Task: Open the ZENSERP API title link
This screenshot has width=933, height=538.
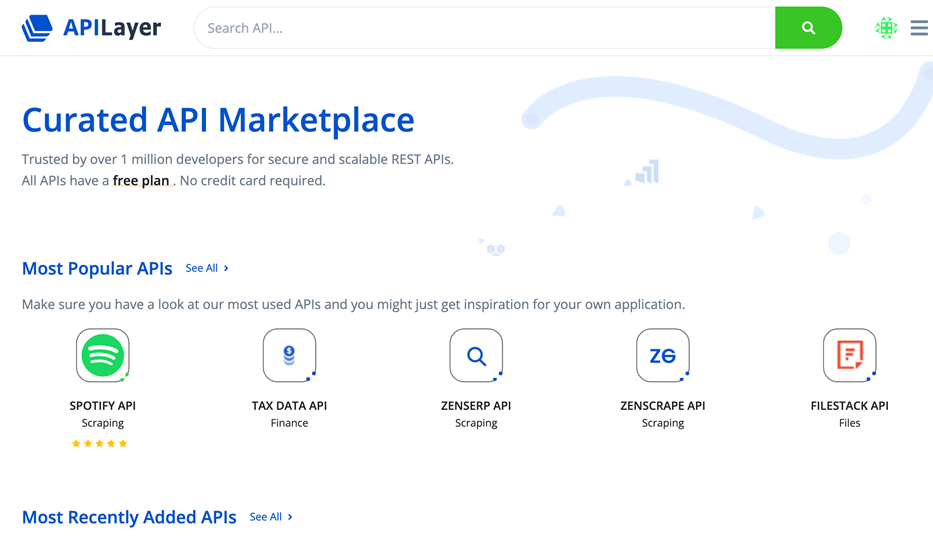Action: (476, 406)
